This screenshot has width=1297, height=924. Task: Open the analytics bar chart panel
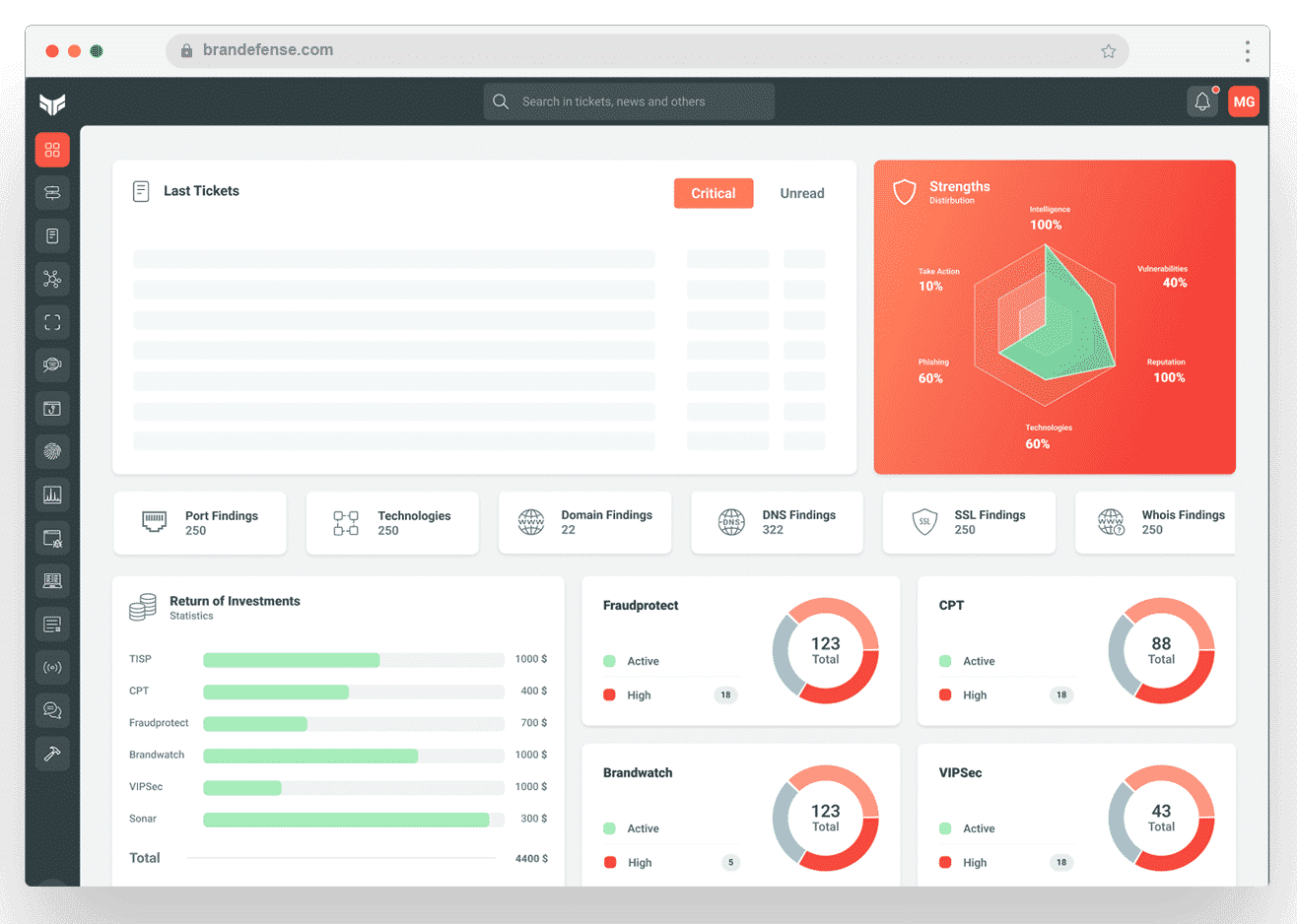click(51, 495)
